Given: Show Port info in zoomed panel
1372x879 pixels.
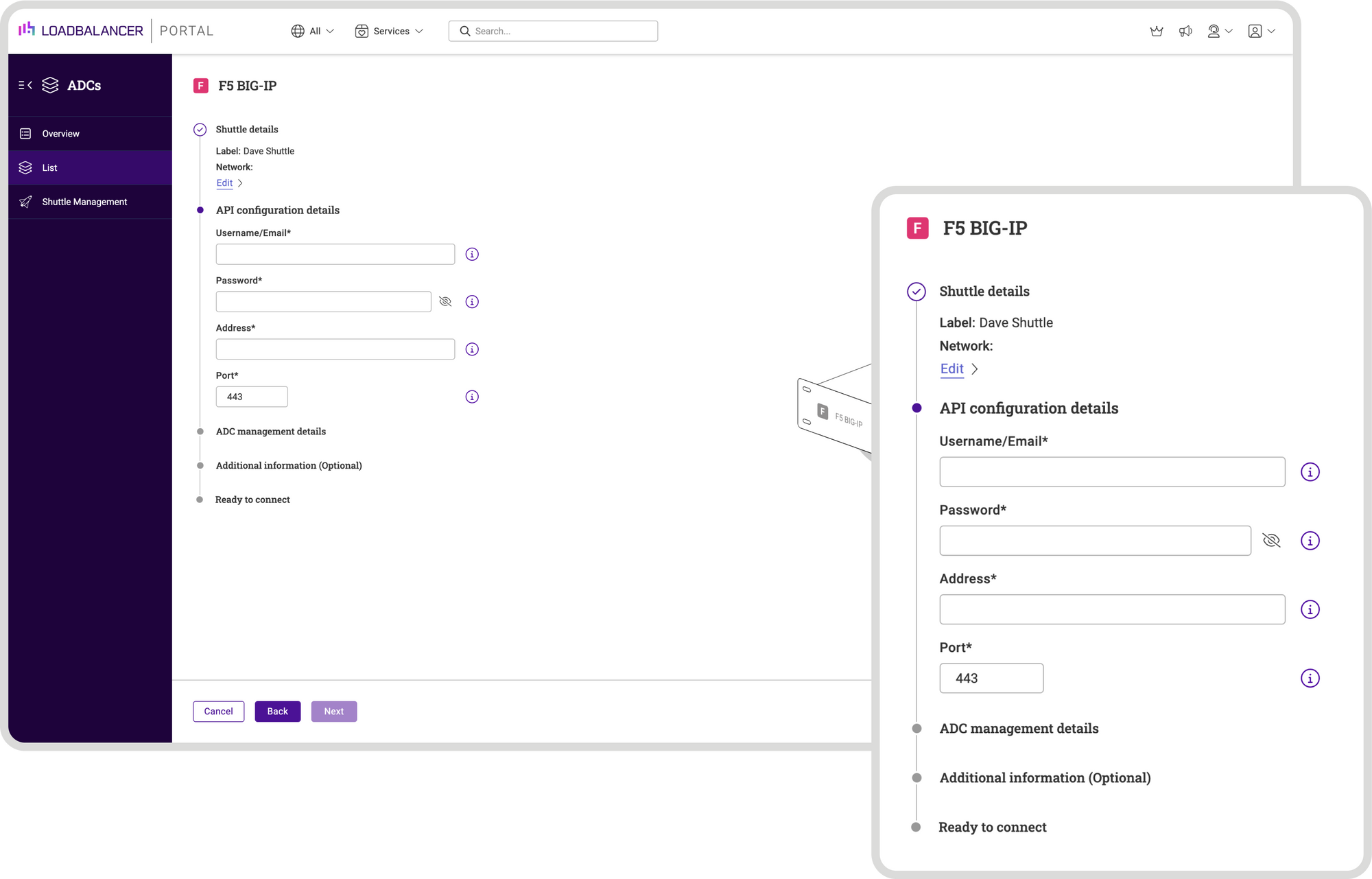Looking at the screenshot, I should click(x=1310, y=678).
